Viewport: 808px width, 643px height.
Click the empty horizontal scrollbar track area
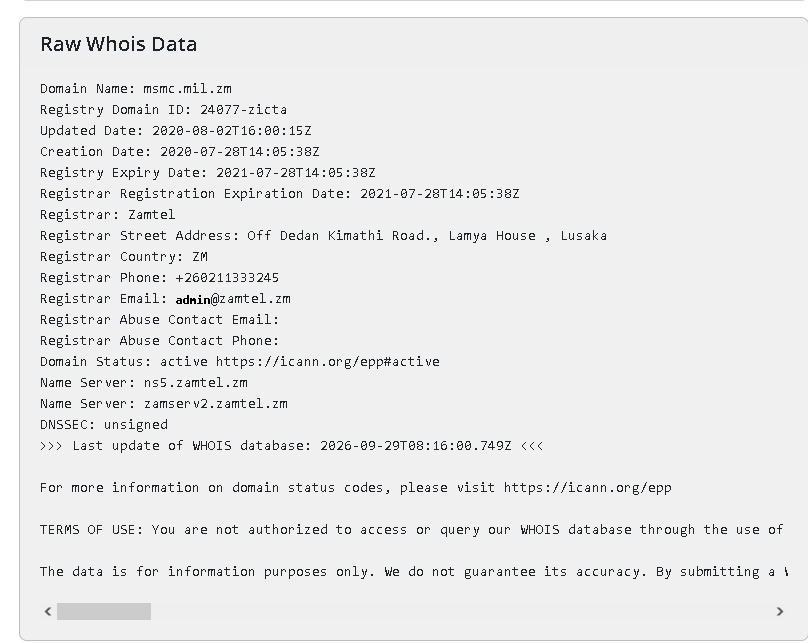click(x=461, y=612)
